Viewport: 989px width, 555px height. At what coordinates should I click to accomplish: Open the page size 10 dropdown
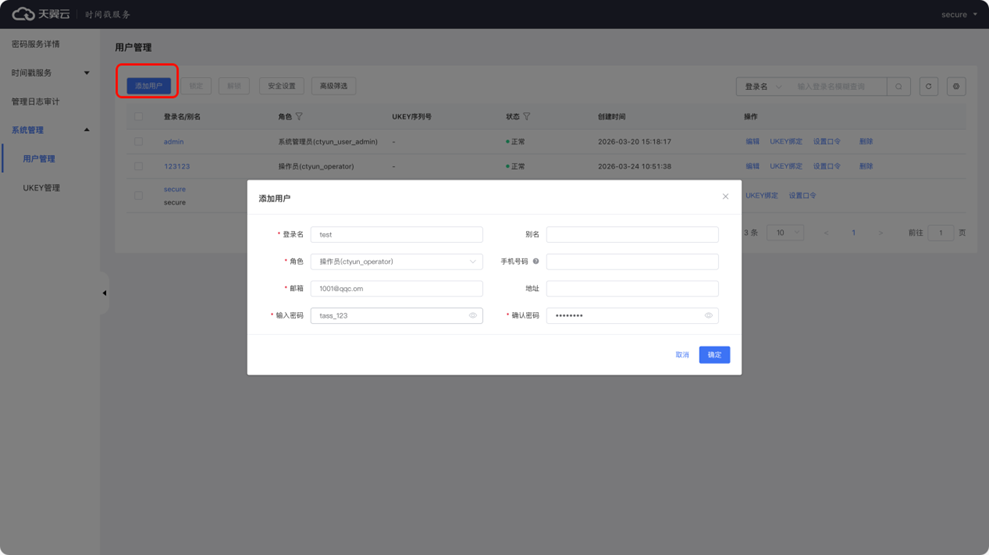pyautogui.click(x=785, y=233)
